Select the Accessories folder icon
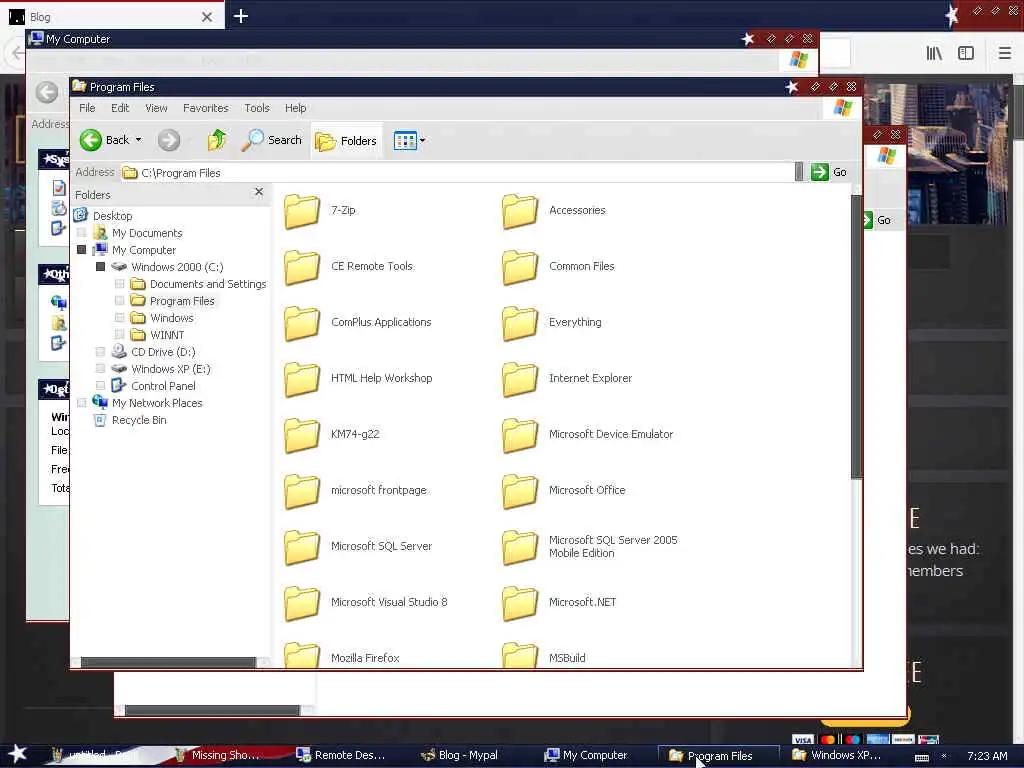 (x=520, y=211)
